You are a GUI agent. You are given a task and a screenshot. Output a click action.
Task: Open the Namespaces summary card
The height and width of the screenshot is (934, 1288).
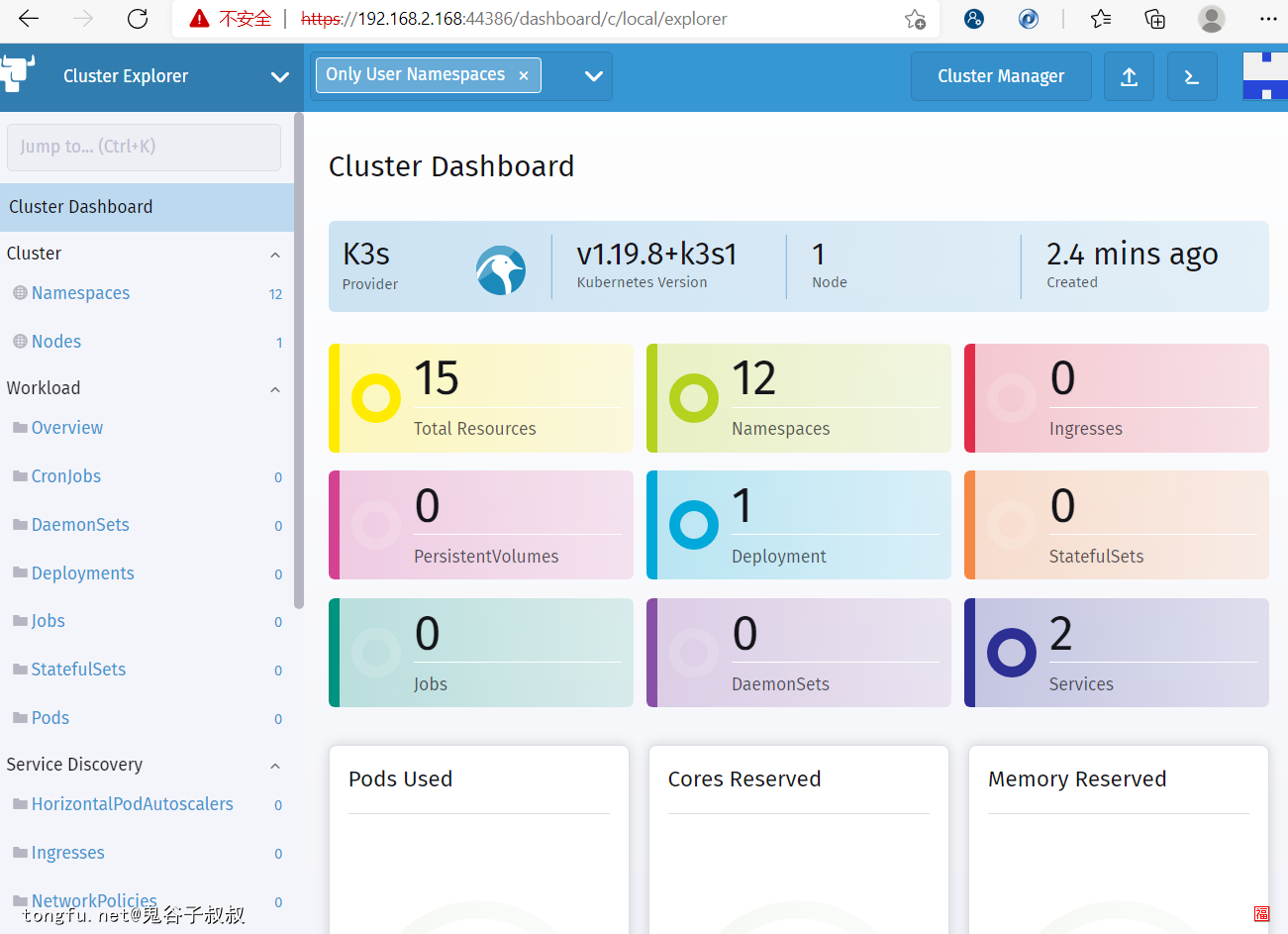[x=798, y=398]
